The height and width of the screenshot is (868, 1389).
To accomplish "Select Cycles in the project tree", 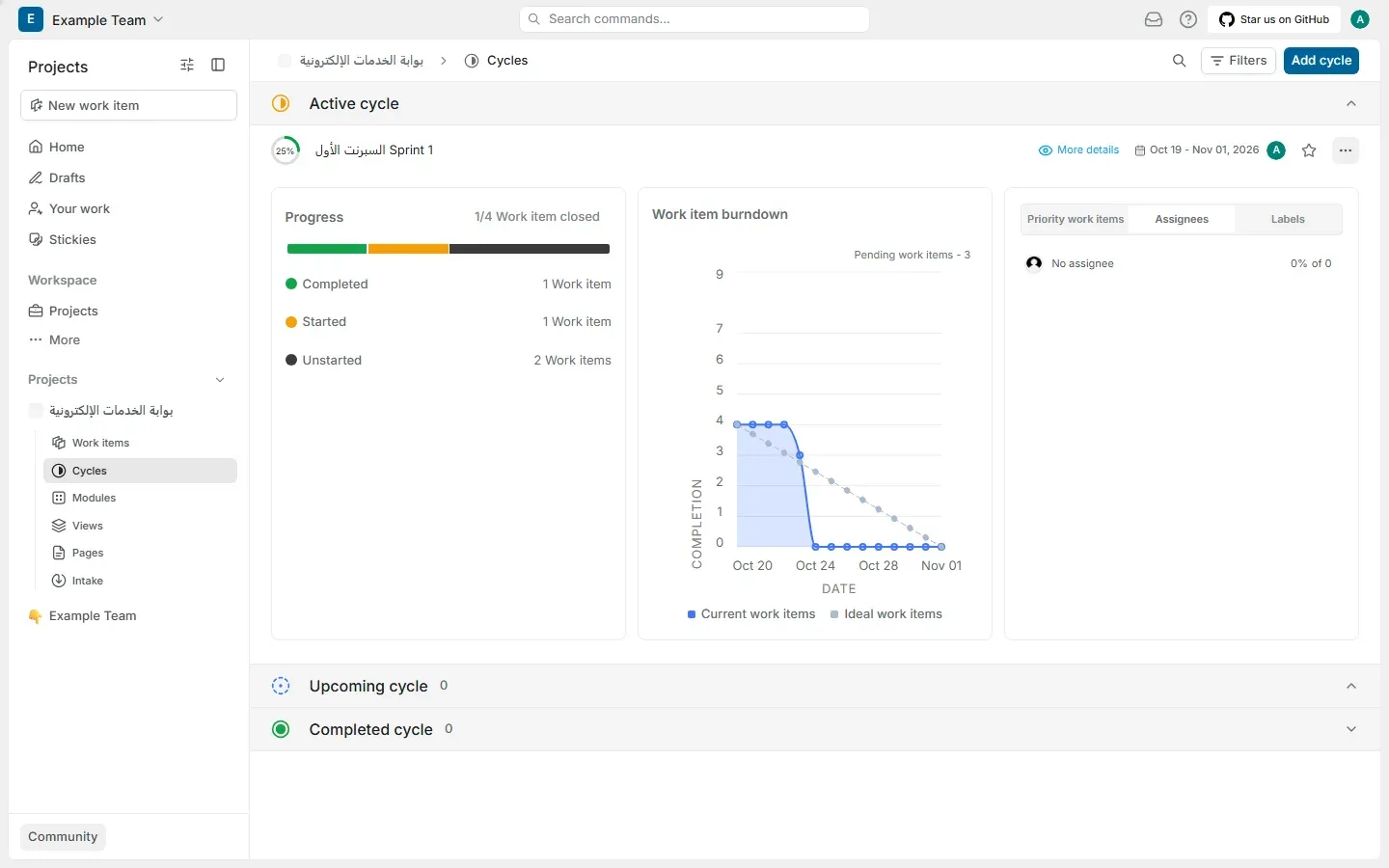I will point(140,471).
